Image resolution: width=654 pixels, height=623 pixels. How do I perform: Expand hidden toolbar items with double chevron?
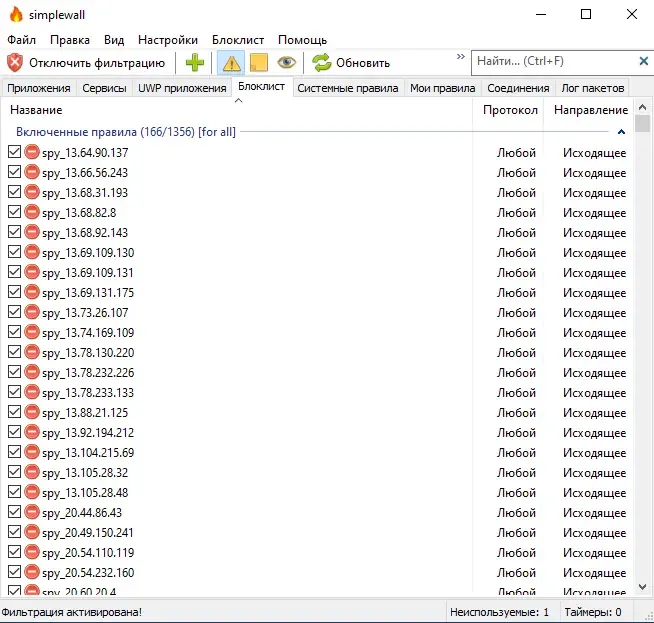pyautogui.click(x=460, y=56)
